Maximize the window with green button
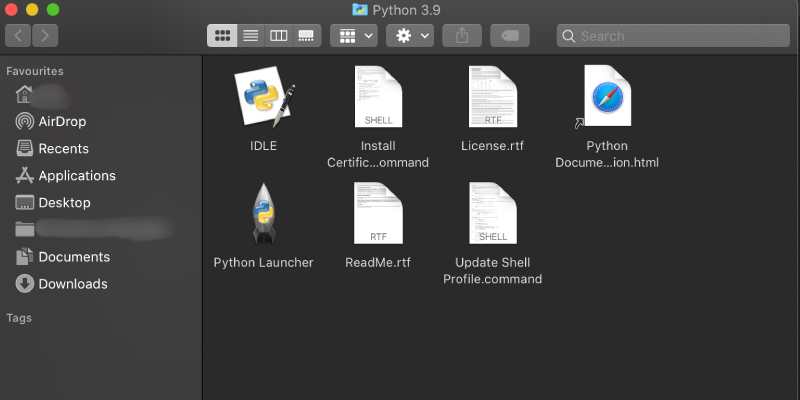 click(53, 9)
